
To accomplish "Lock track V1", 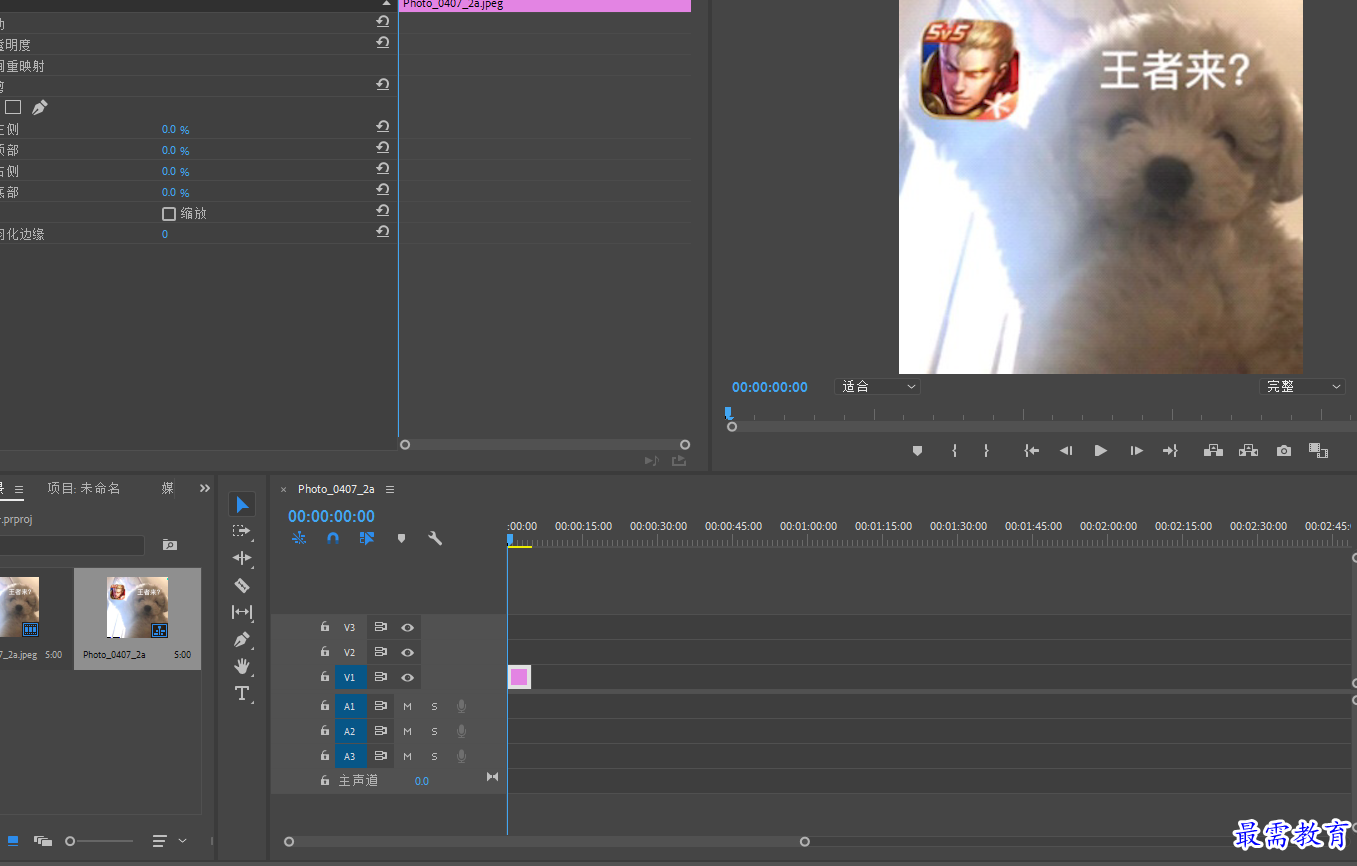I will (325, 677).
